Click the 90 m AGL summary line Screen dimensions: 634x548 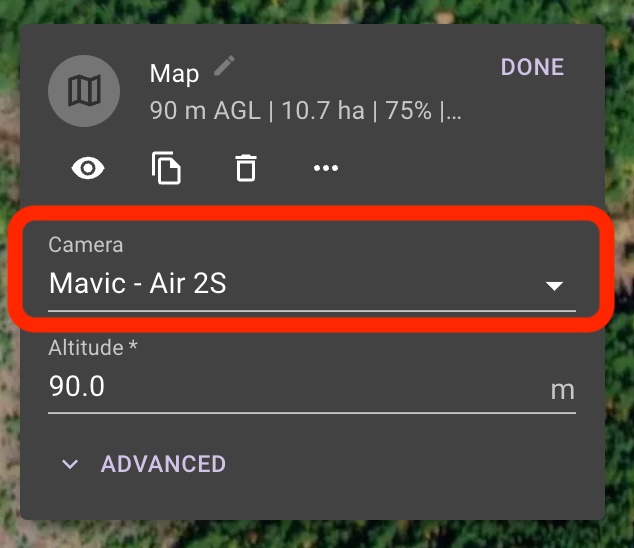(x=305, y=110)
